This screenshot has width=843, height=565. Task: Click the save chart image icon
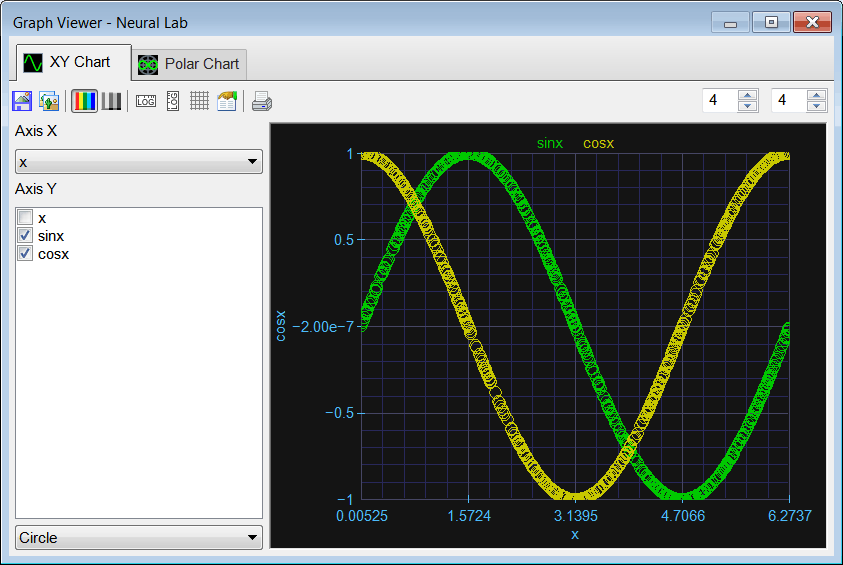point(22,101)
